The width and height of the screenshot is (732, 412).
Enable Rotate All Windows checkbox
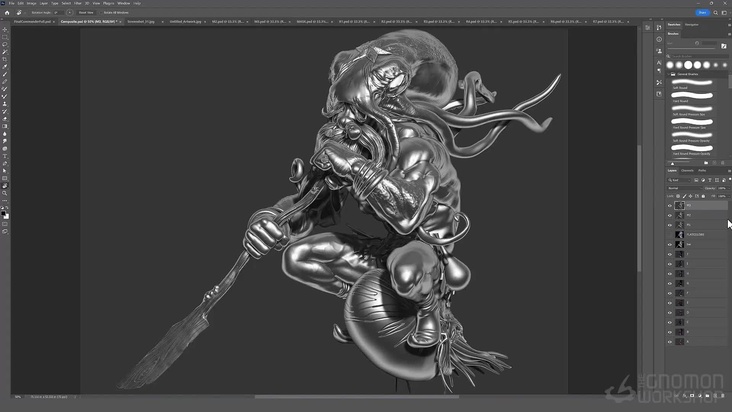coord(101,13)
